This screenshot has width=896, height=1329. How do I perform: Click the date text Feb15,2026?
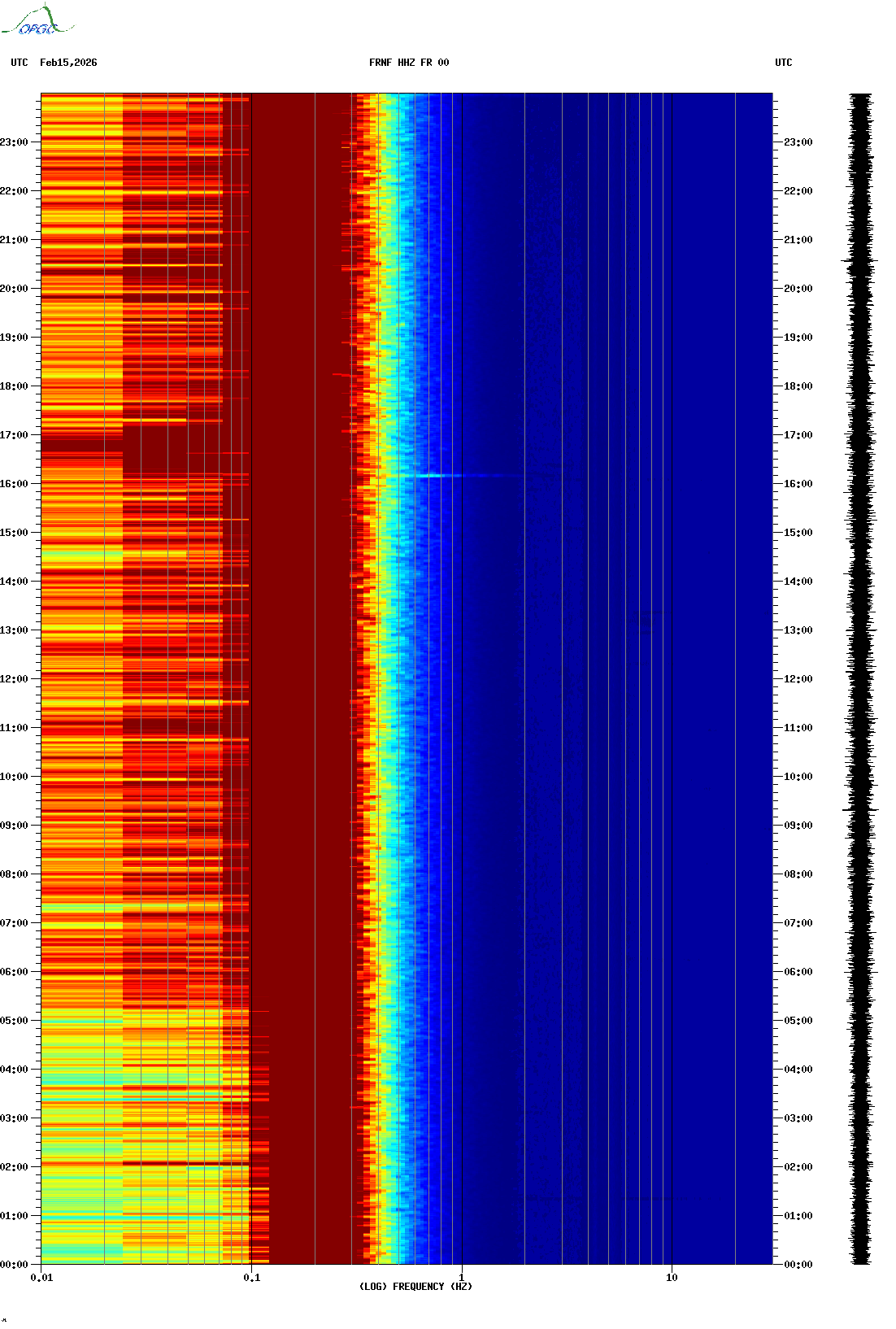point(68,63)
